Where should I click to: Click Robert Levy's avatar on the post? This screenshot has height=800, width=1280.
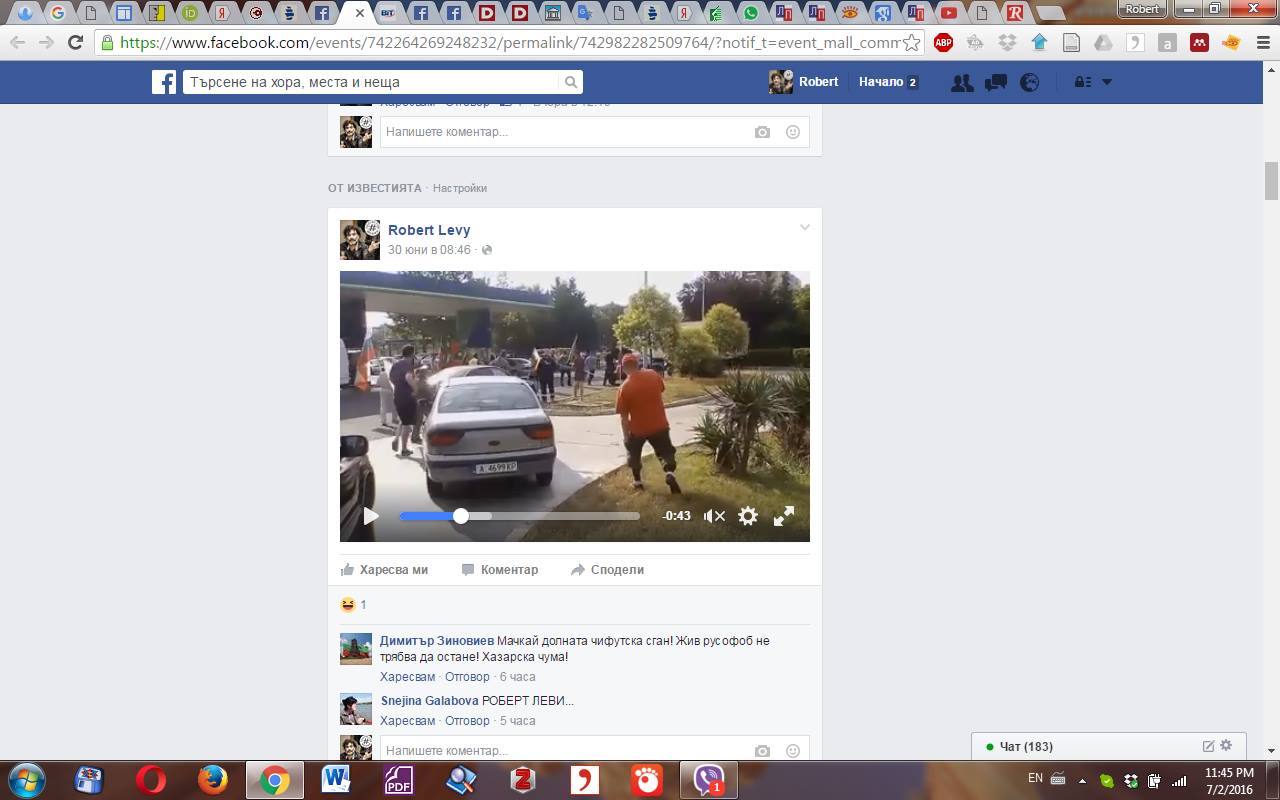pyautogui.click(x=360, y=240)
